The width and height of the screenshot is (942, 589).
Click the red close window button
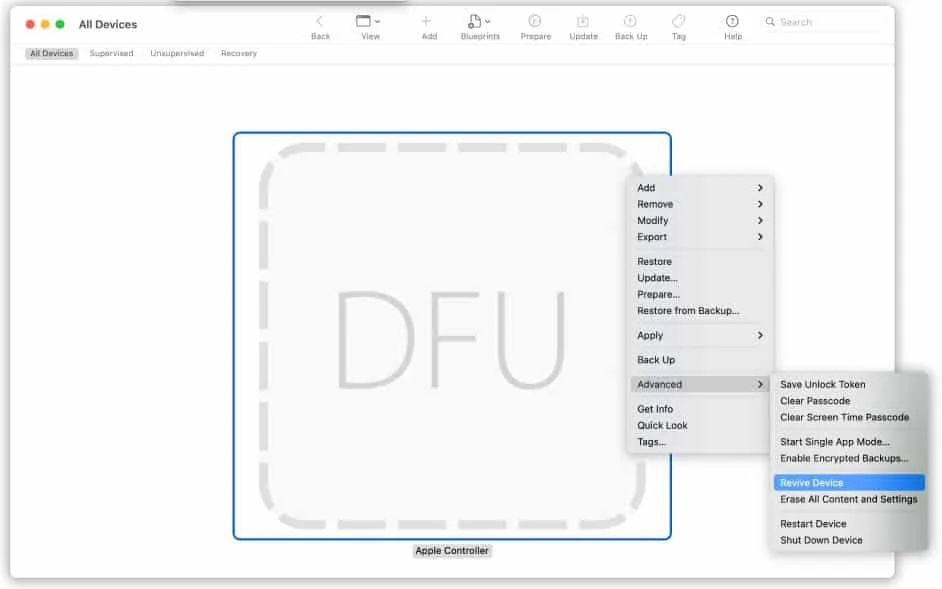(30, 24)
